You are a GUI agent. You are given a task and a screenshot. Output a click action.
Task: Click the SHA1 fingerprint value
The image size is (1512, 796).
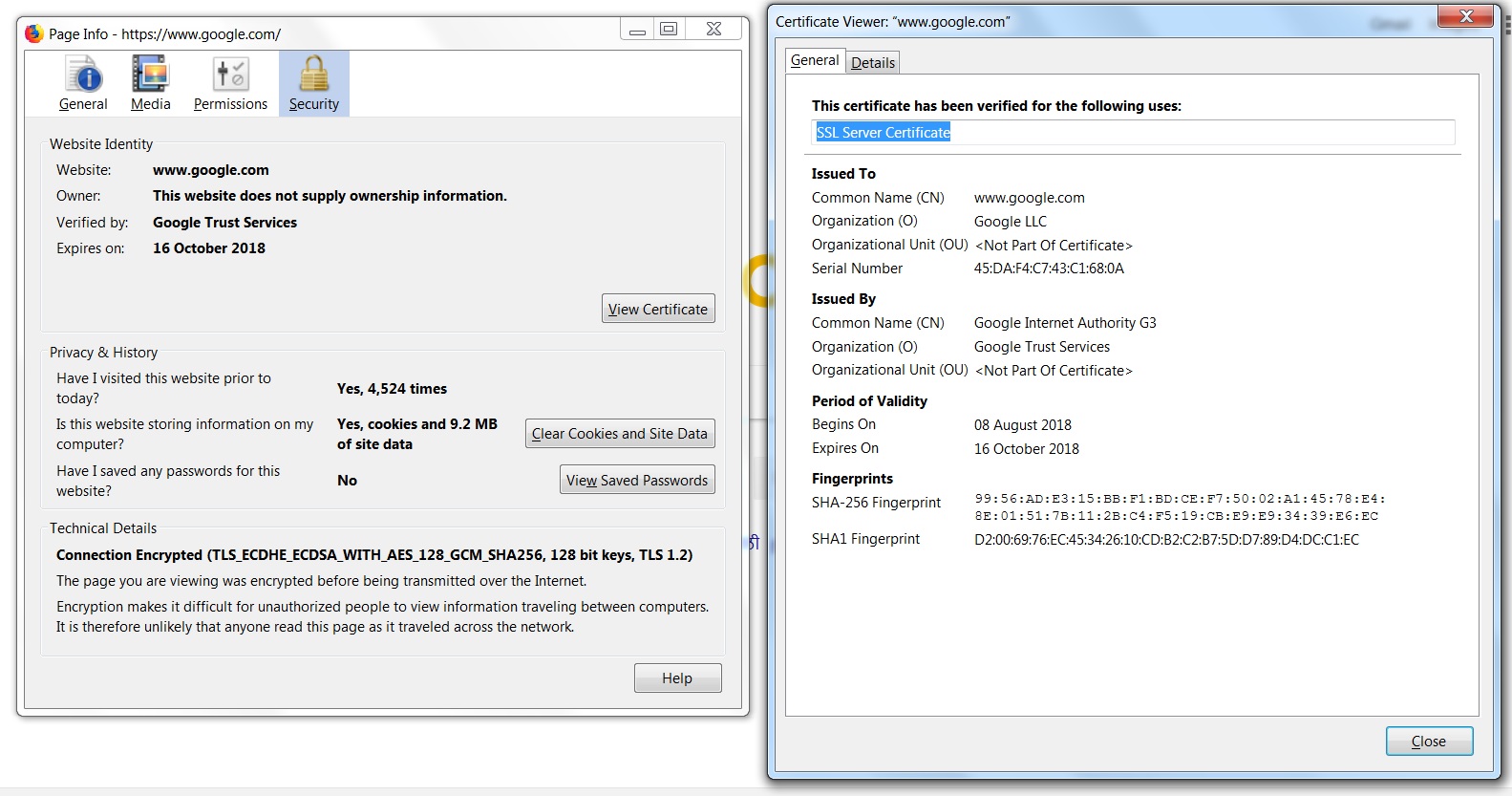click(1166, 540)
